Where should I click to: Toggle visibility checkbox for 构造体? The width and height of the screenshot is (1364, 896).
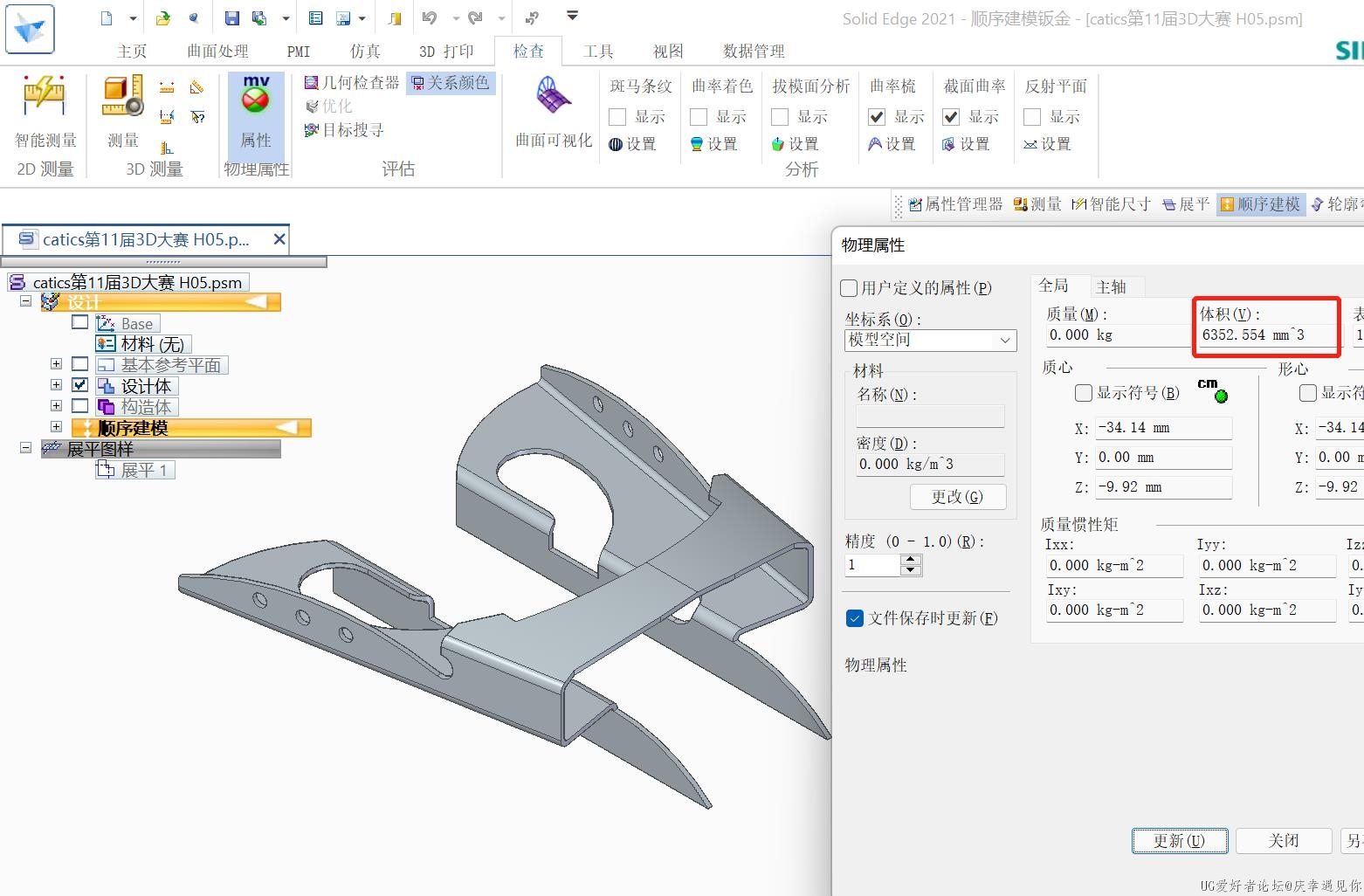click(80, 406)
